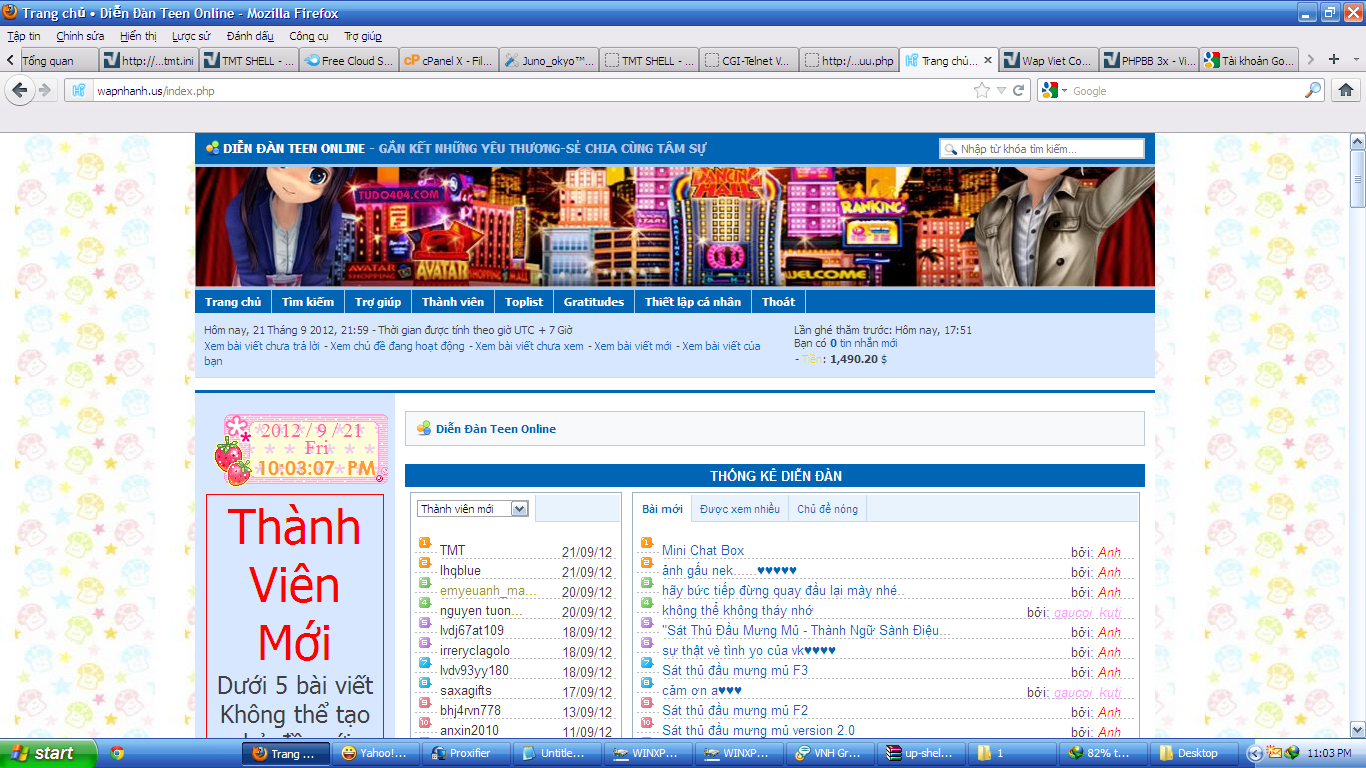Screen dimensions: 1366x768
Task: Open the Công cụ menu
Action: click(x=309, y=36)
